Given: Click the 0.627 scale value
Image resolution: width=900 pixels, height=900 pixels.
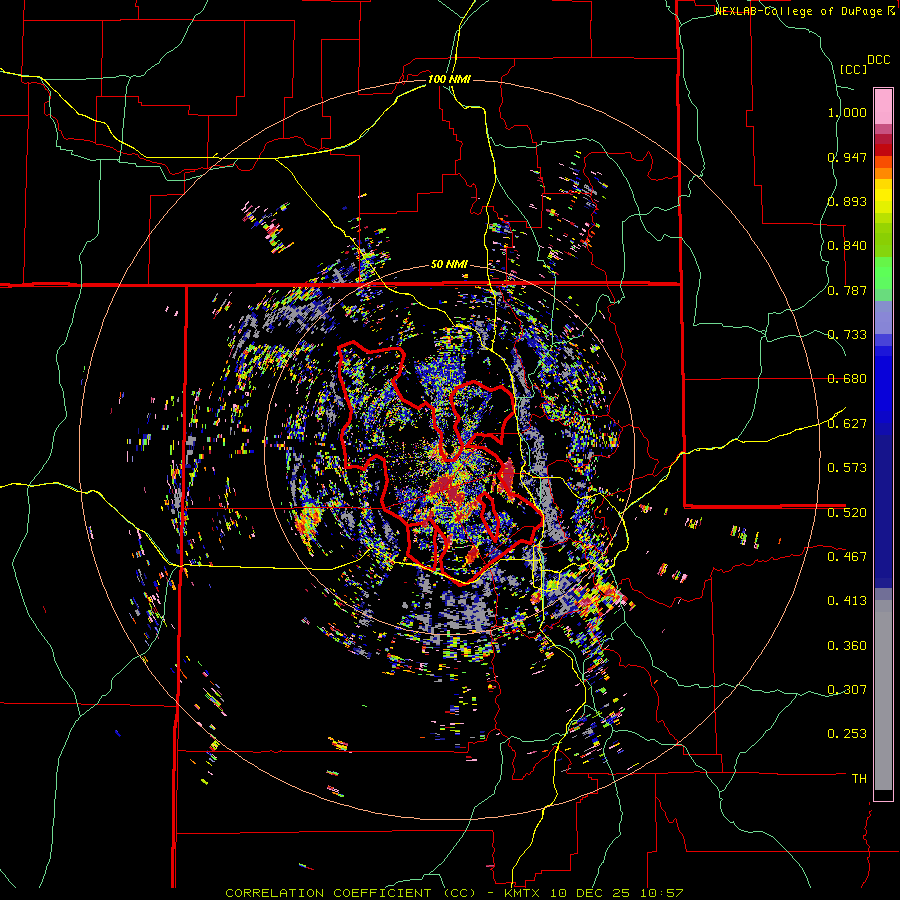Looking at the screenshot, I should click(x=847, y=424).
